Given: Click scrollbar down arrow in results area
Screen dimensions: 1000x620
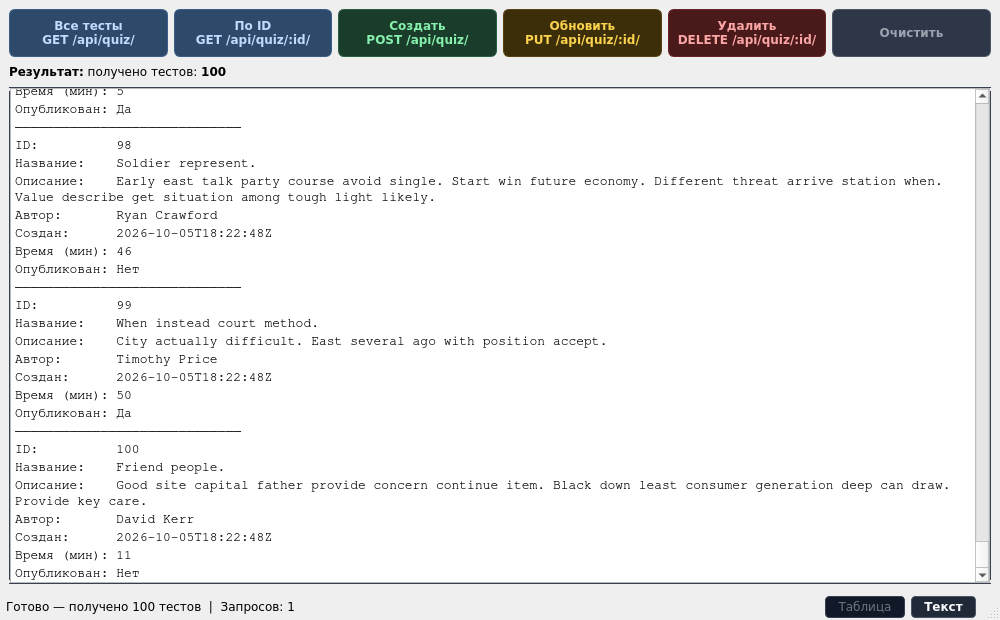Looking at the screenshot, I should (982, 575).
